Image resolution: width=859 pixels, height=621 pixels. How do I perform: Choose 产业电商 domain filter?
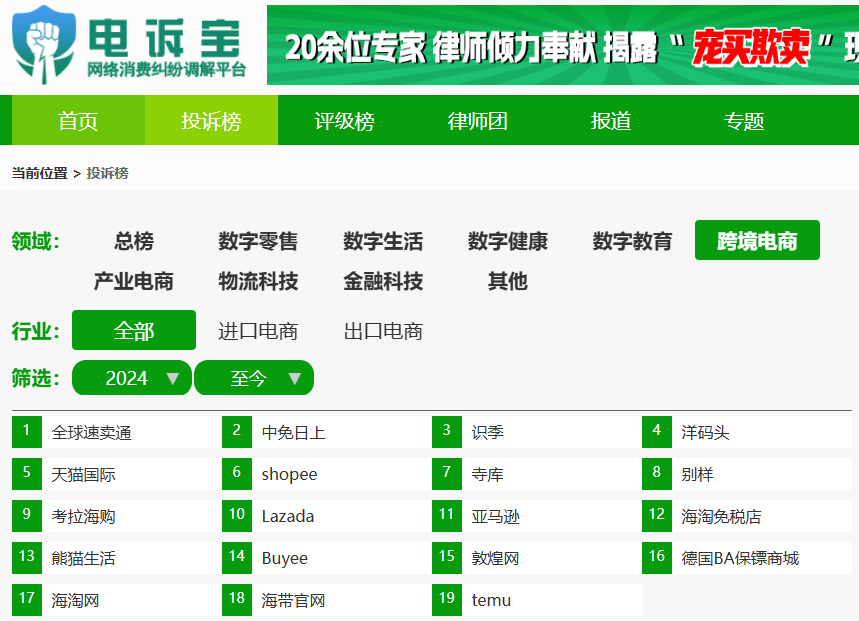click(x=134, y=281)
